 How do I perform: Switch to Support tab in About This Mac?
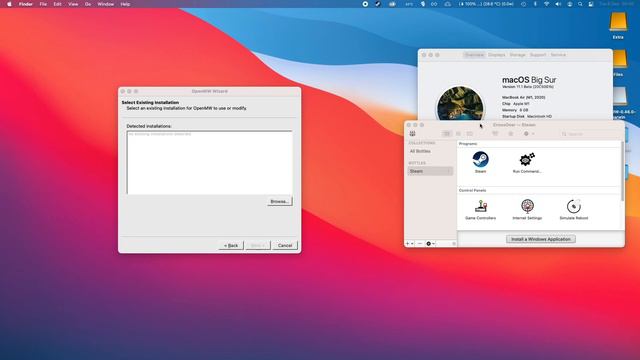[538, 55]
